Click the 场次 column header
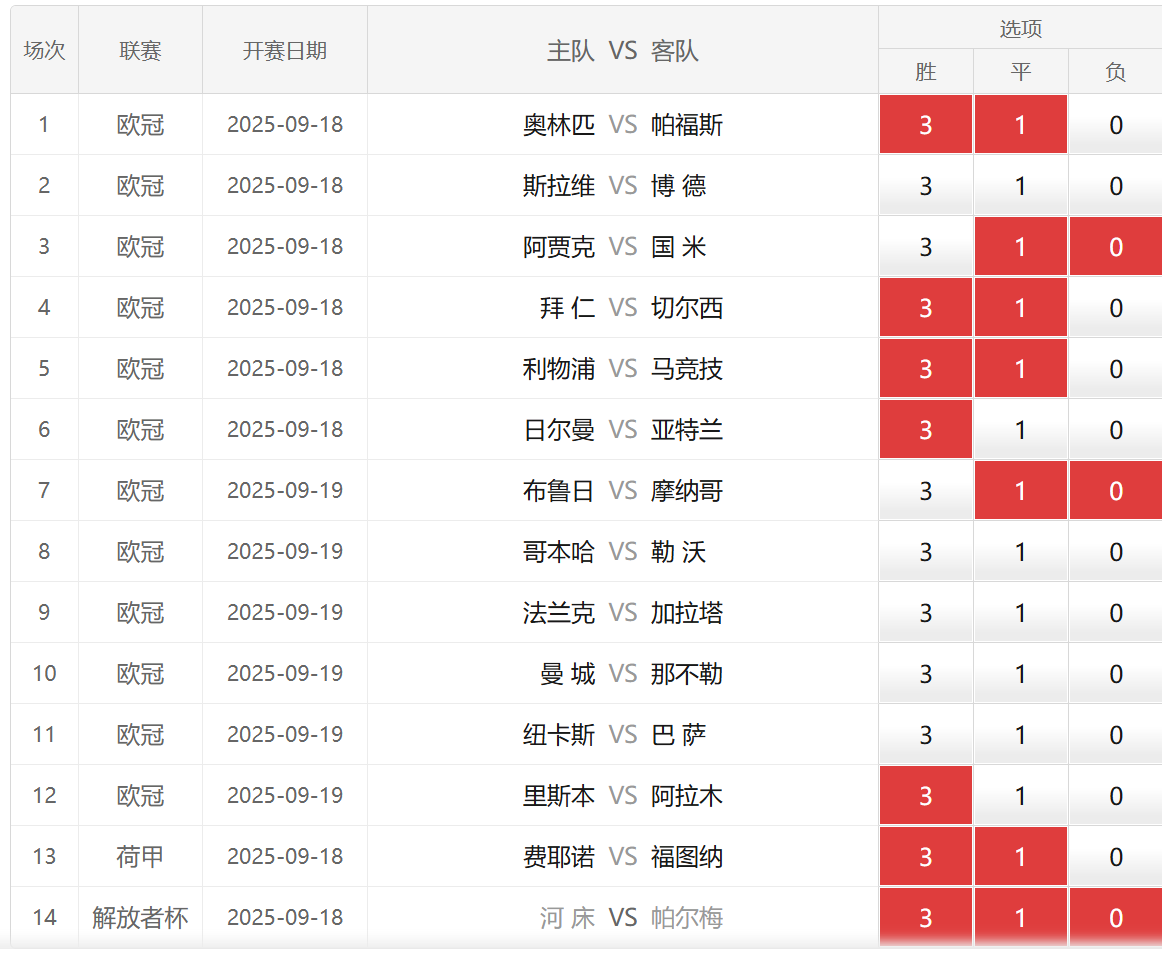 pyautogui.click(x=44, y=50)
